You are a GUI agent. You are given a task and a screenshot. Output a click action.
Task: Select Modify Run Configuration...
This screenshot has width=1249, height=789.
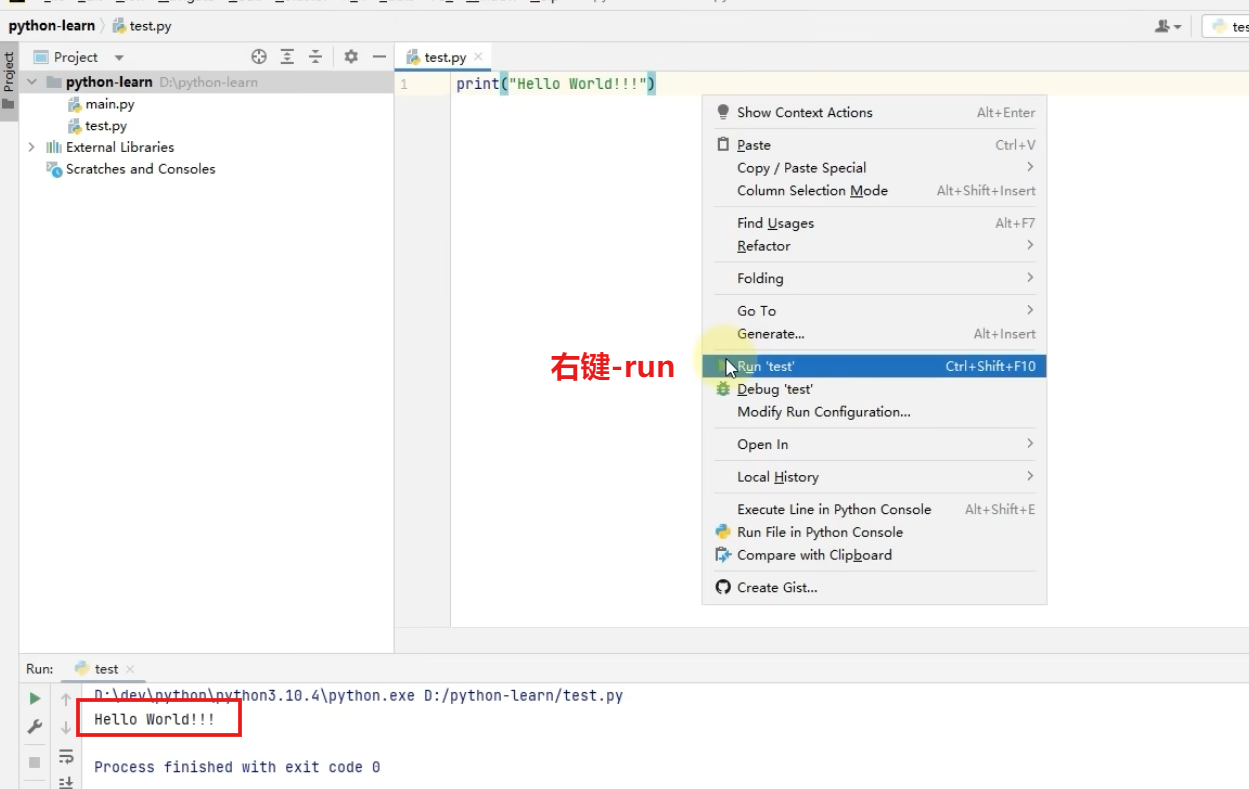874,412
